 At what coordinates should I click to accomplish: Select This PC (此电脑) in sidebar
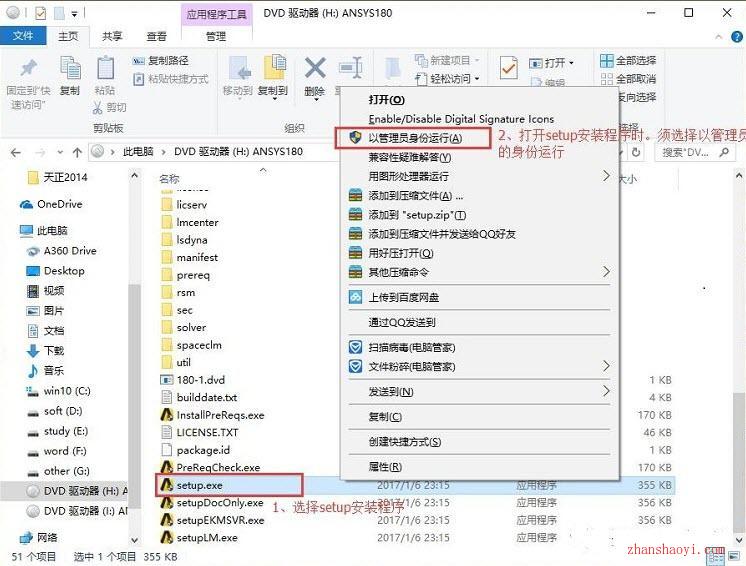(44, 231)
